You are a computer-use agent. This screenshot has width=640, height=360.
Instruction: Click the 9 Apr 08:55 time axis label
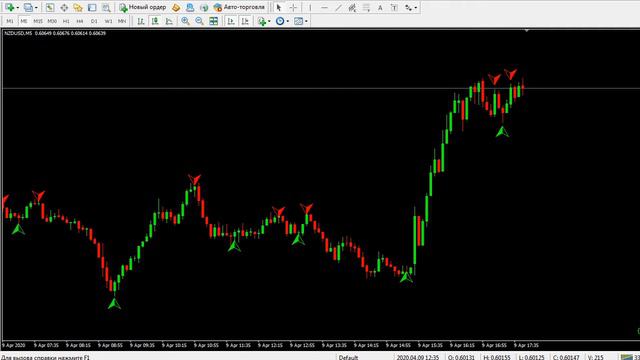click(x=110, y=345)
